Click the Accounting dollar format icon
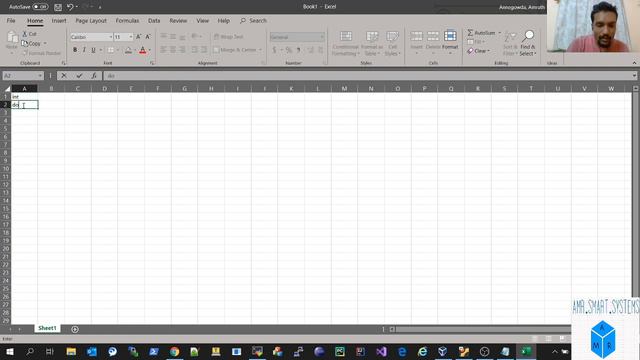The width and height of the screenshot is (640, 360). point(274,50)
